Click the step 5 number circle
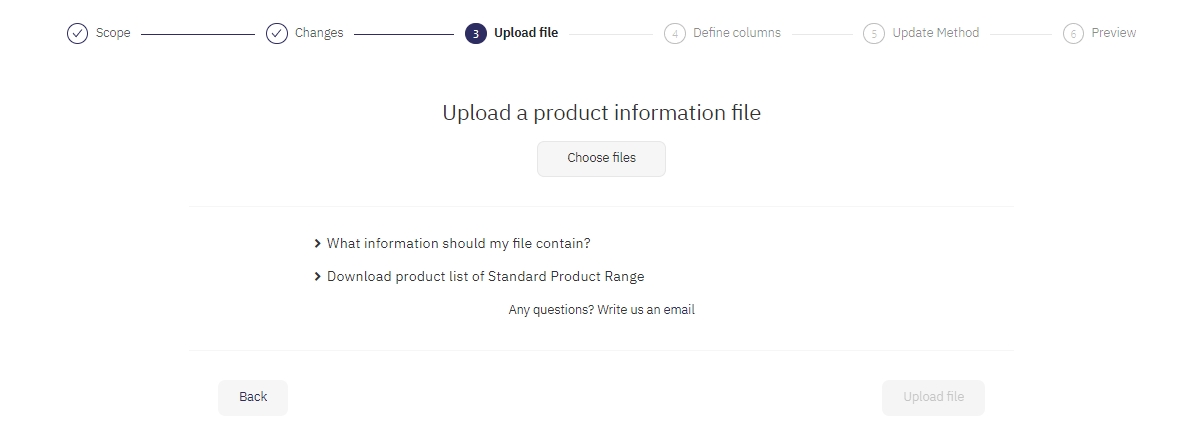 pyautogui.click(x=874, y=34)
